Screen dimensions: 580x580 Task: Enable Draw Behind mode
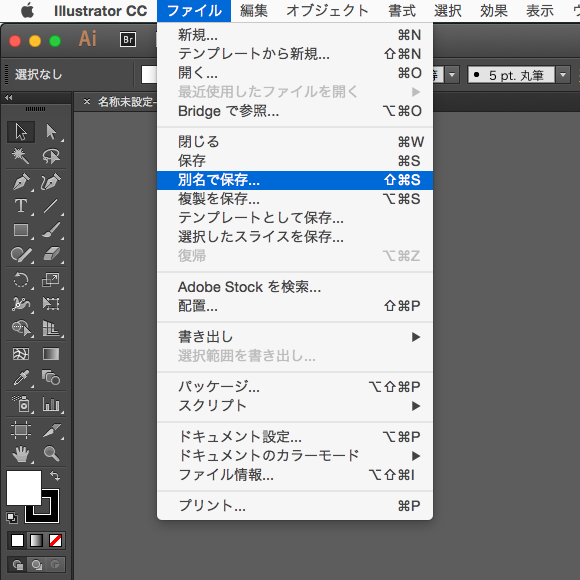pyautogui.click(x=36, y=564)
